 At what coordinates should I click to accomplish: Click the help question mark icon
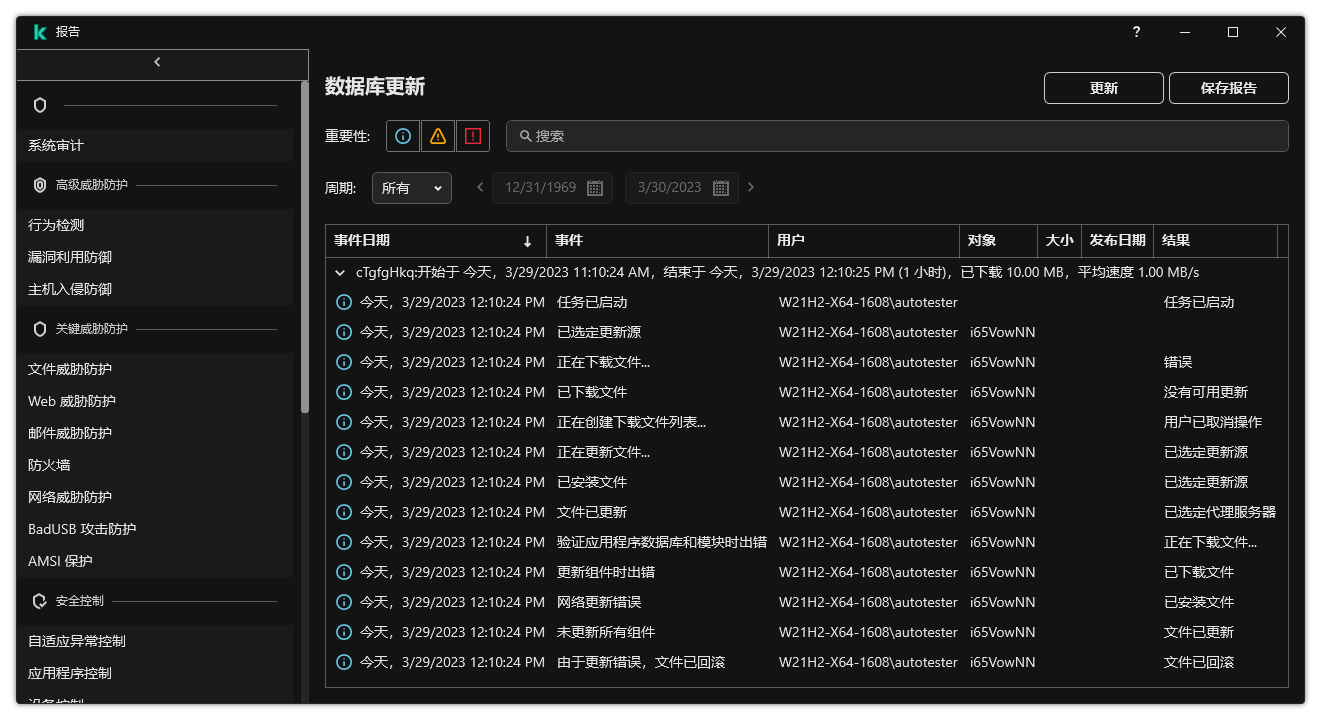coord(1135,32)
